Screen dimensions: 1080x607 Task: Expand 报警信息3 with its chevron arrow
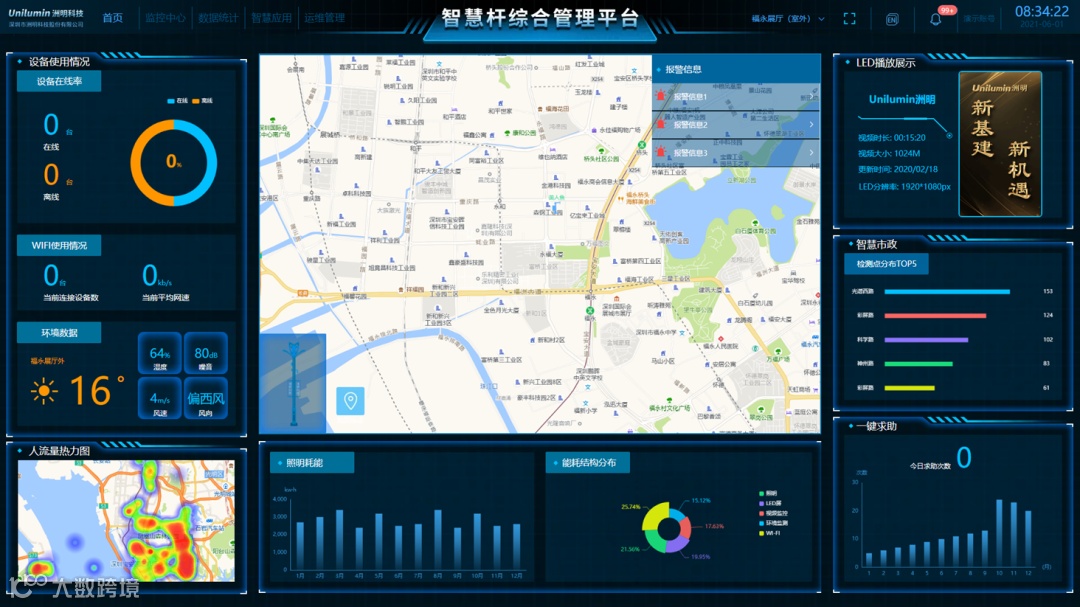click(811, 152)
